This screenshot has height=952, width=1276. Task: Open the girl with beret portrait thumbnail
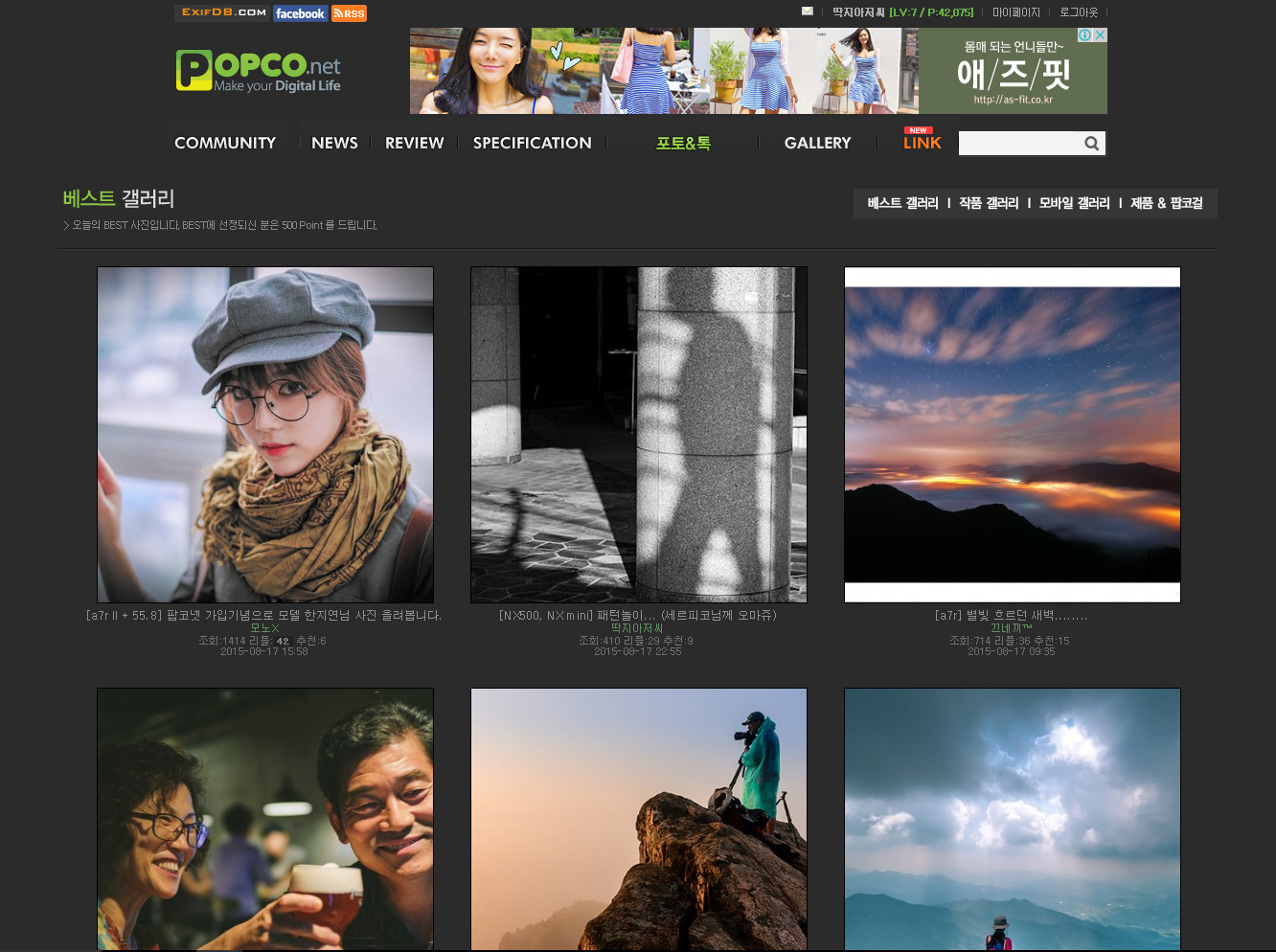pyautogui.click(x=265, y=435)
